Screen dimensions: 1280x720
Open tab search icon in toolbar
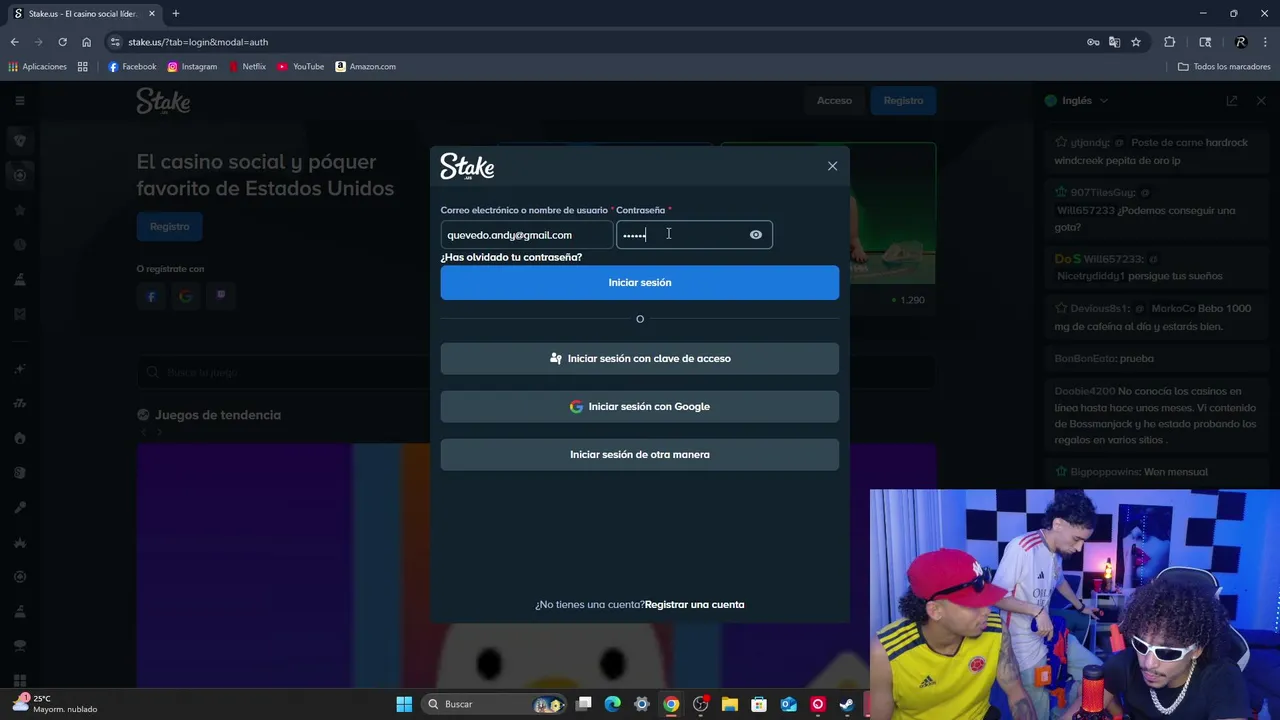1205,42
